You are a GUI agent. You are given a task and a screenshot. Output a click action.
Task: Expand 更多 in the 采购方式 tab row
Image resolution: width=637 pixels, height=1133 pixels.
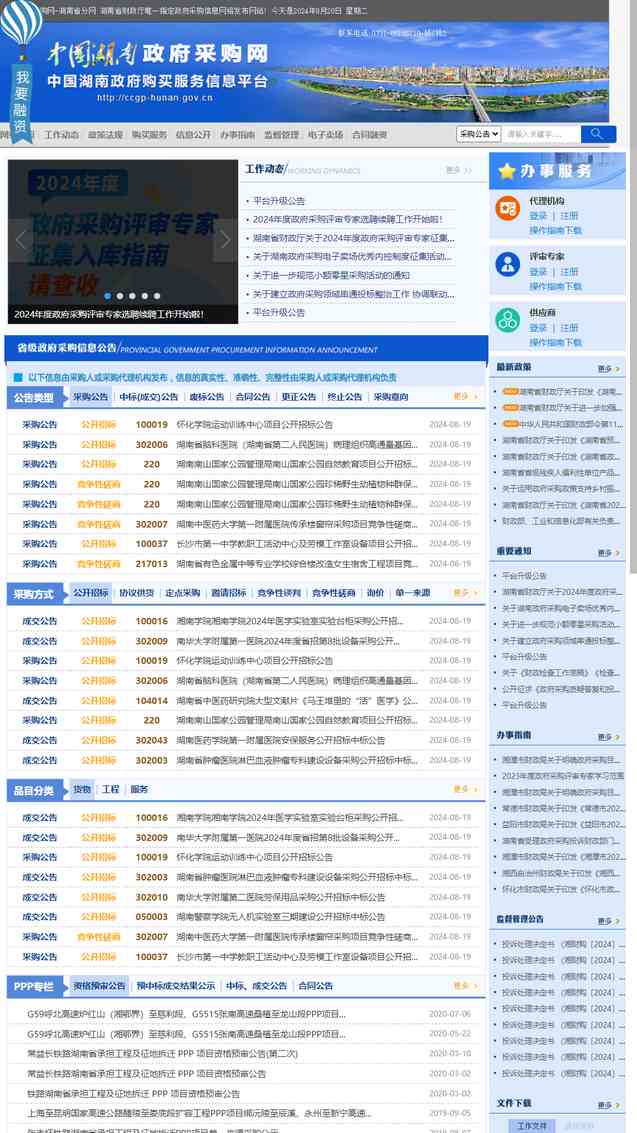point(465,593)
